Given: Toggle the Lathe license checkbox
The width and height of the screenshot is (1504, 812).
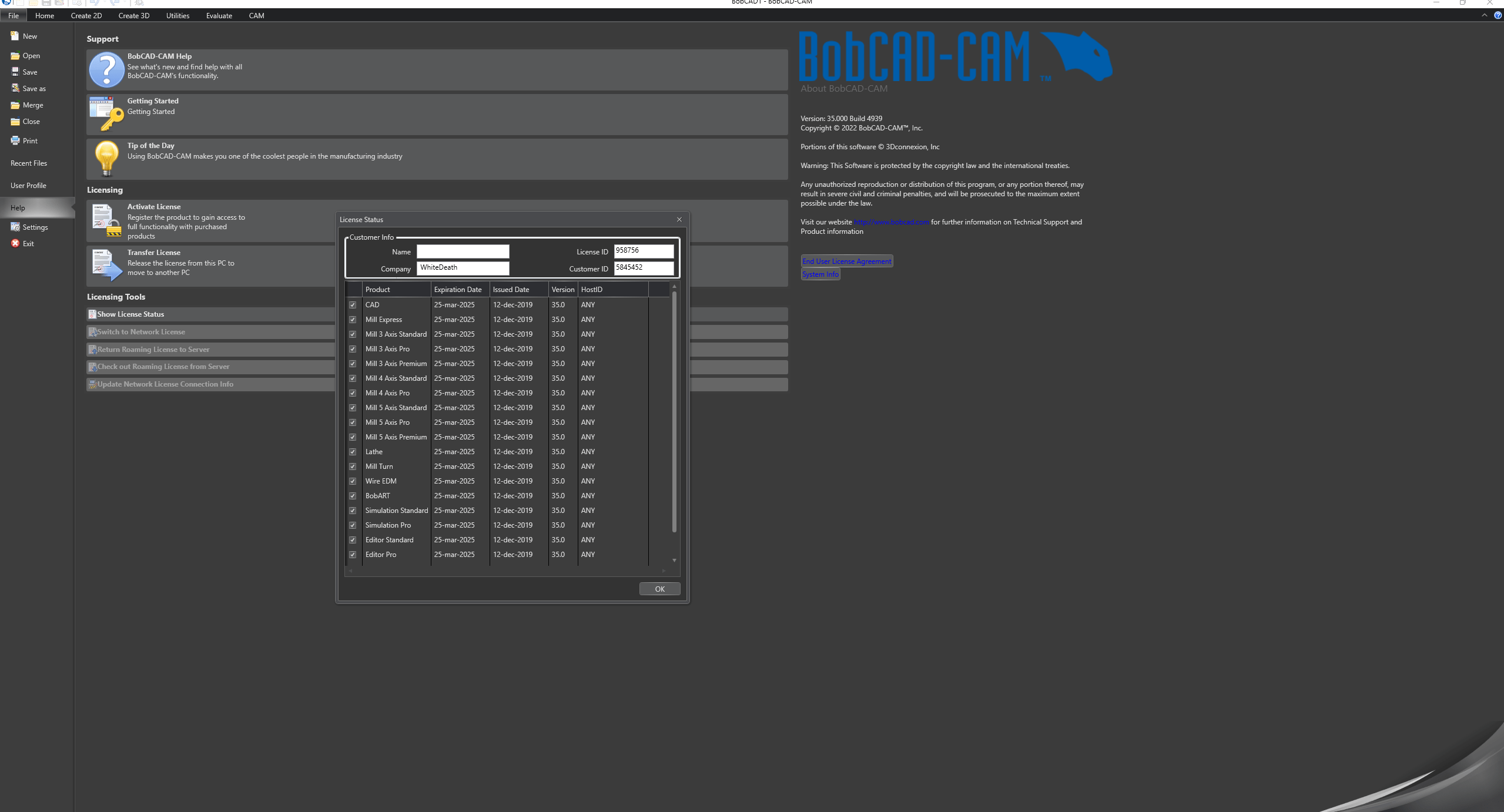Looking at the screenshot, I should [x=353, y=452].
